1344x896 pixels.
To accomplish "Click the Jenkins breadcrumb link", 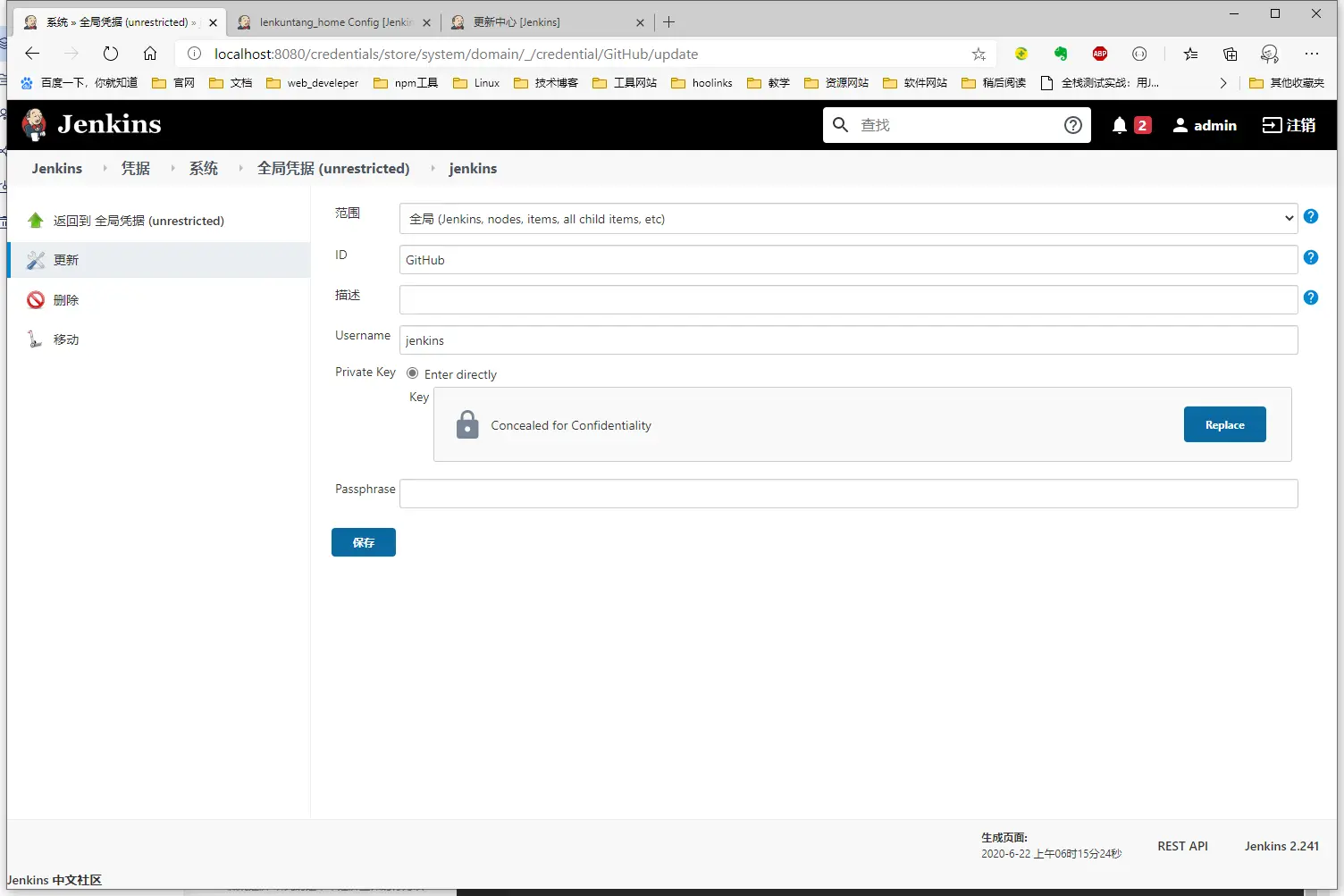I will point(57,168).
